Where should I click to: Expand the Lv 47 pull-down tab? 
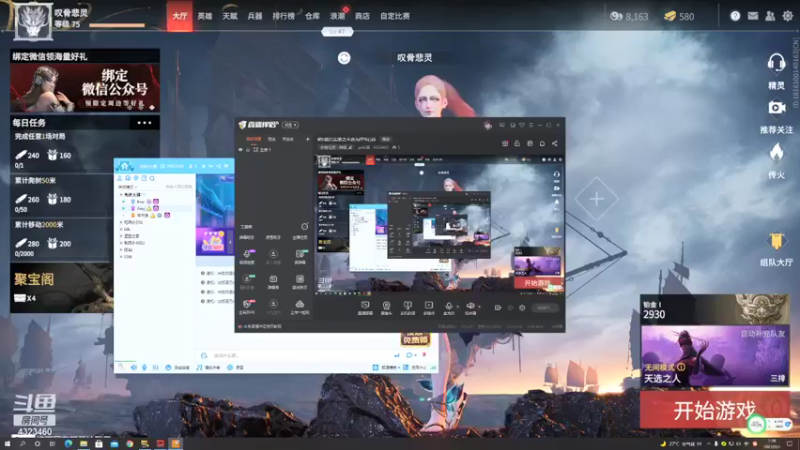[337, 32]
